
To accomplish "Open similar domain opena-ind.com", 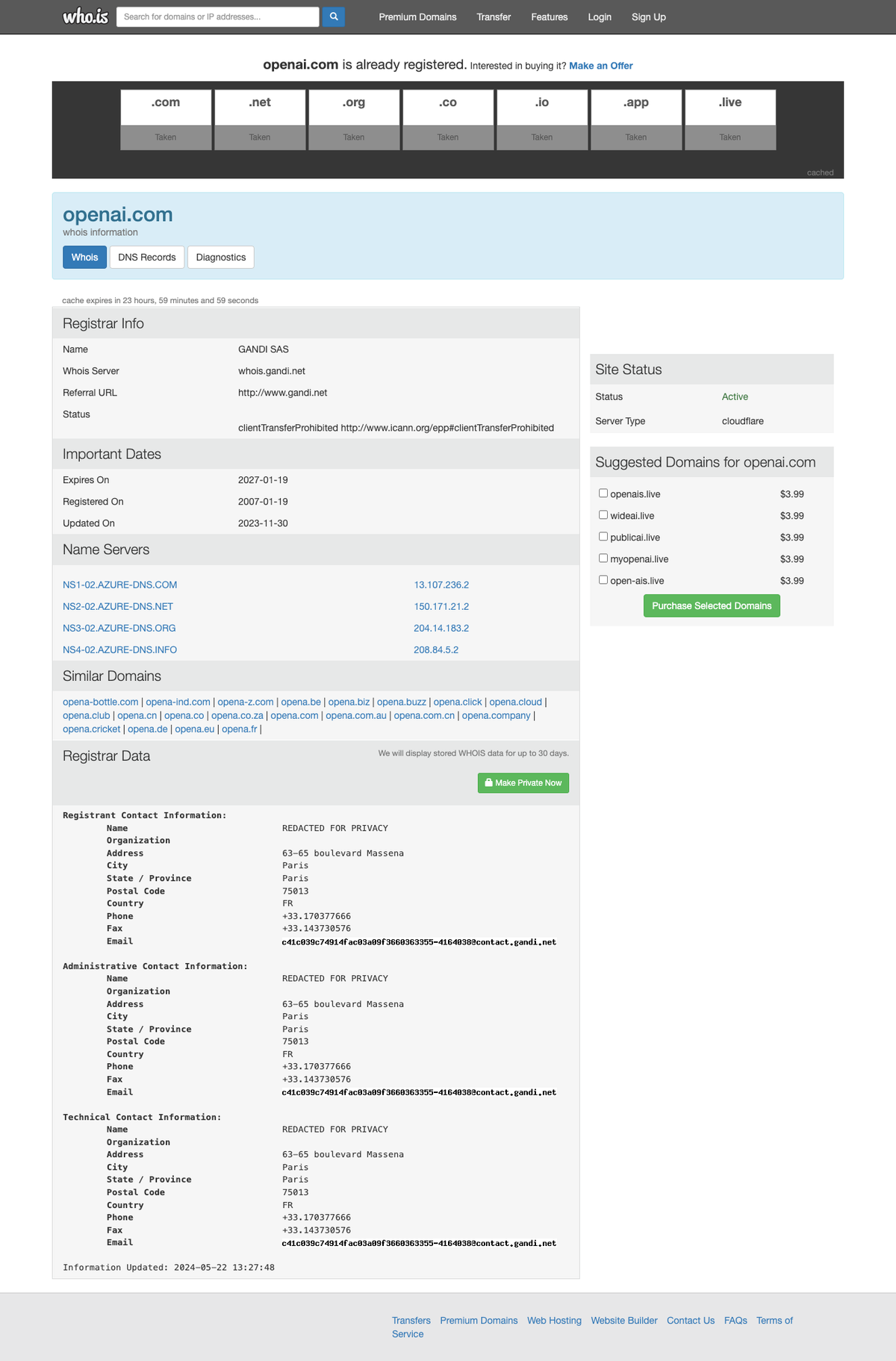I will (178, 702).
